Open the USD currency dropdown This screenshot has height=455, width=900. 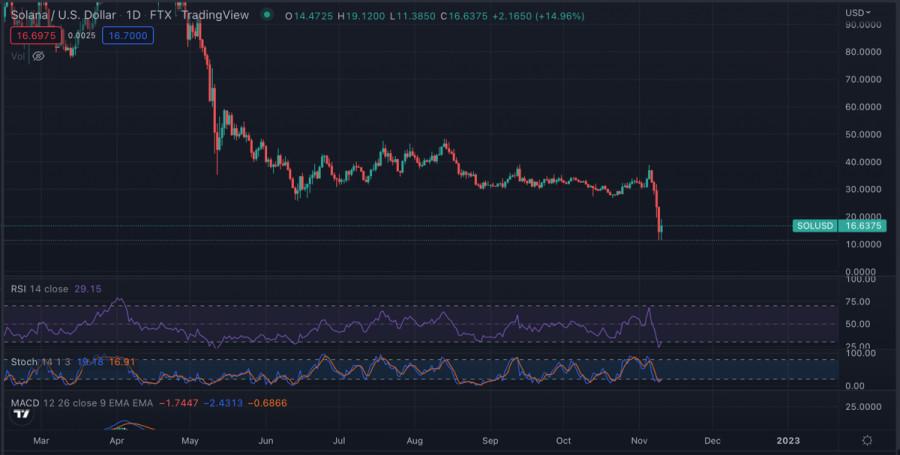[858, 12]
